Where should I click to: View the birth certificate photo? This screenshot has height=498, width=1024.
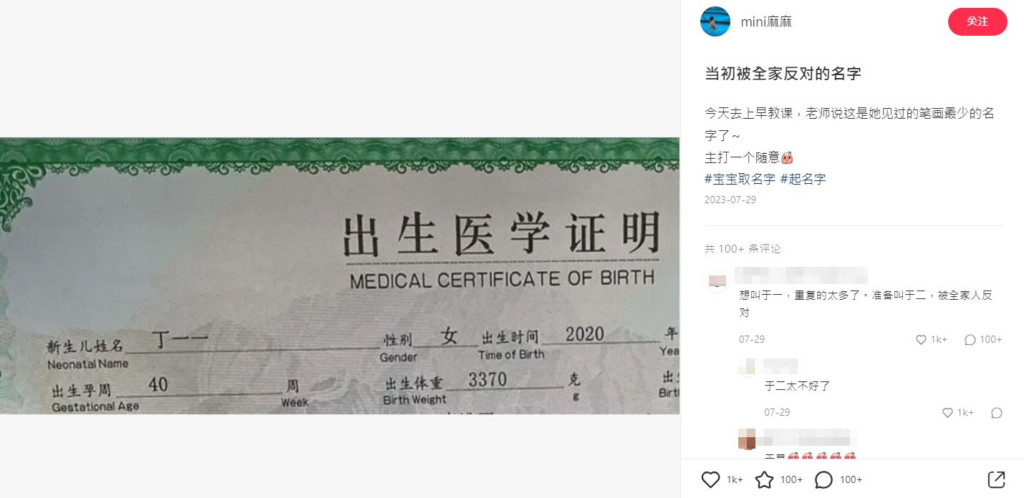pos(340,275)
